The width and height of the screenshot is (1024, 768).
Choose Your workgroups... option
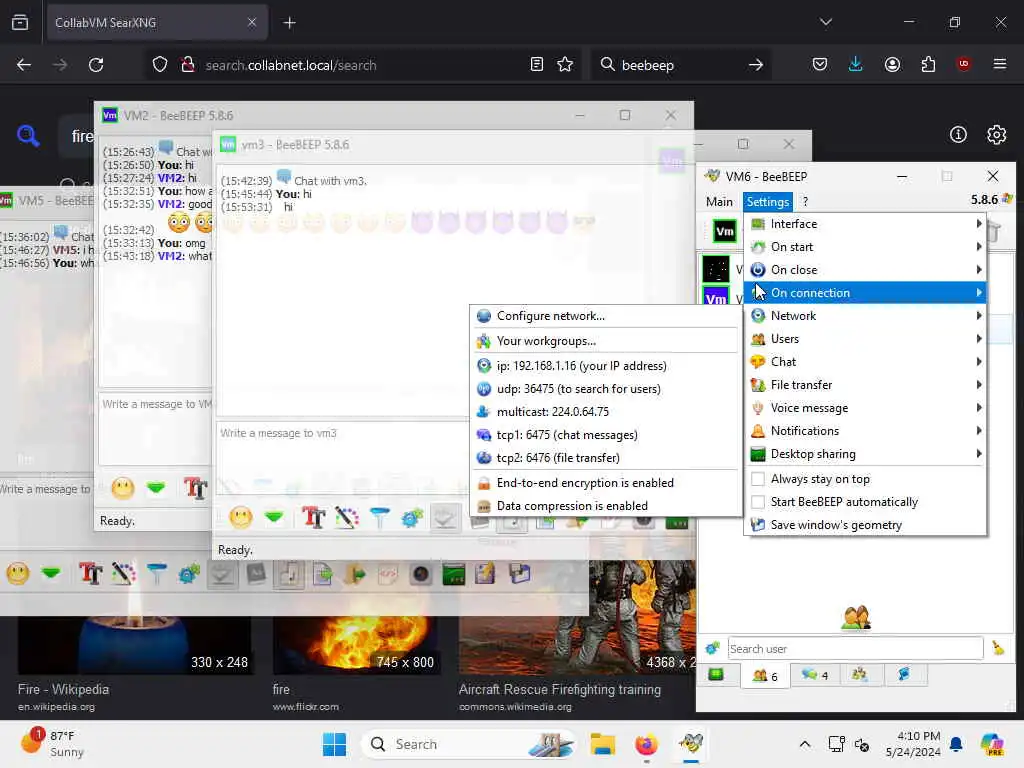[605, 341]
